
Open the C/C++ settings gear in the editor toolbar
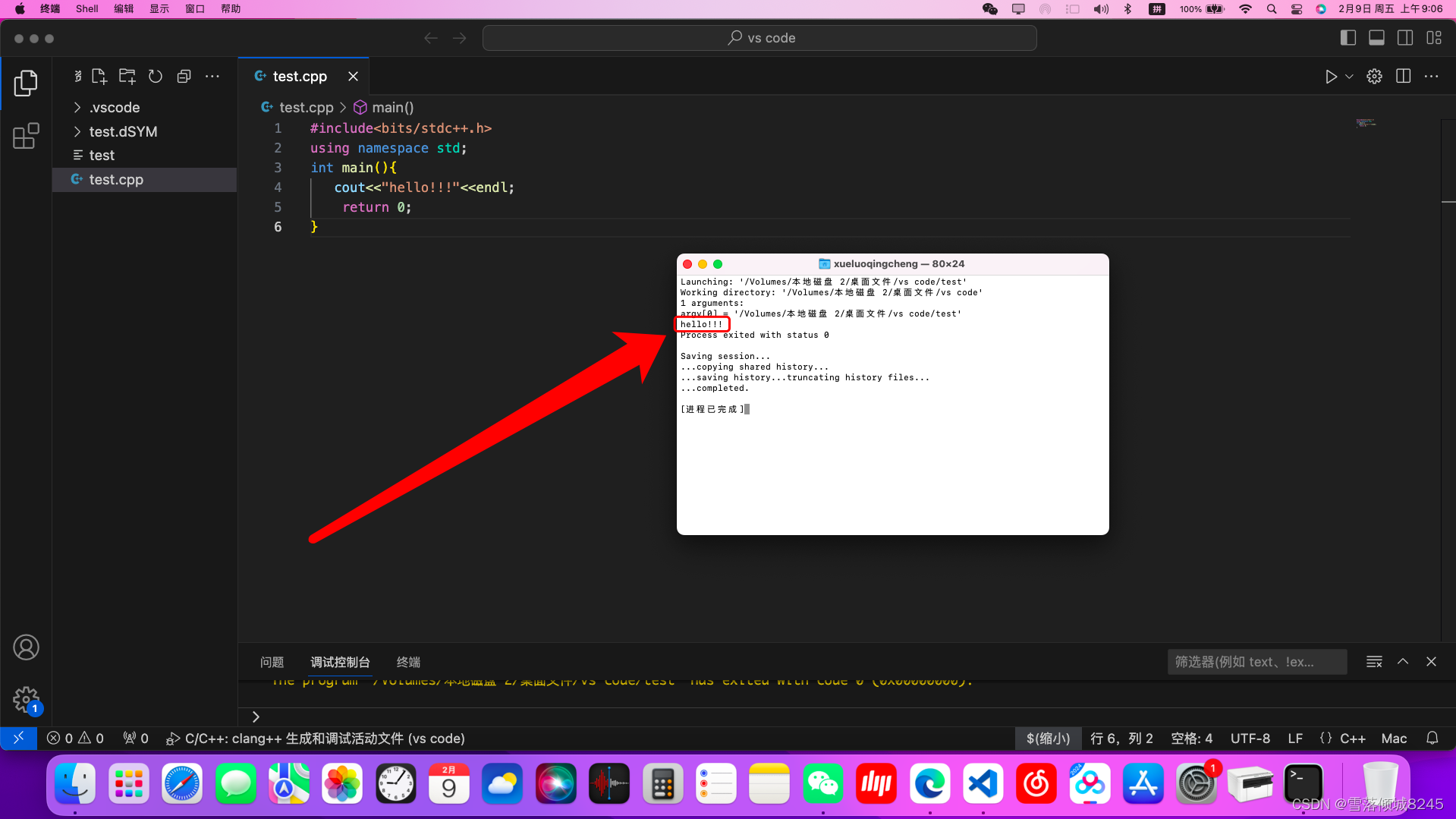tap(1374, 77)
